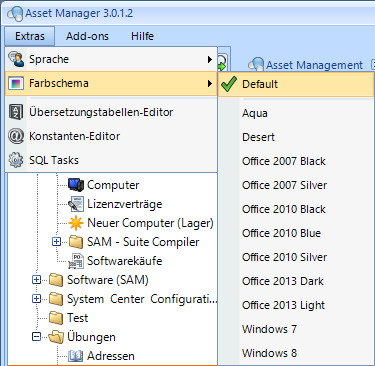Click the Farbschema color palette icon

click(x=16, y=83)
